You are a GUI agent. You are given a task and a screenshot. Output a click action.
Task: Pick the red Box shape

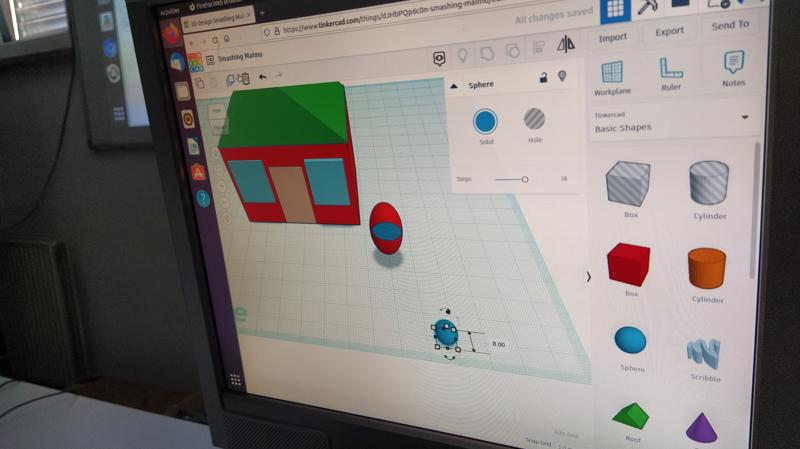pos(628,264)
